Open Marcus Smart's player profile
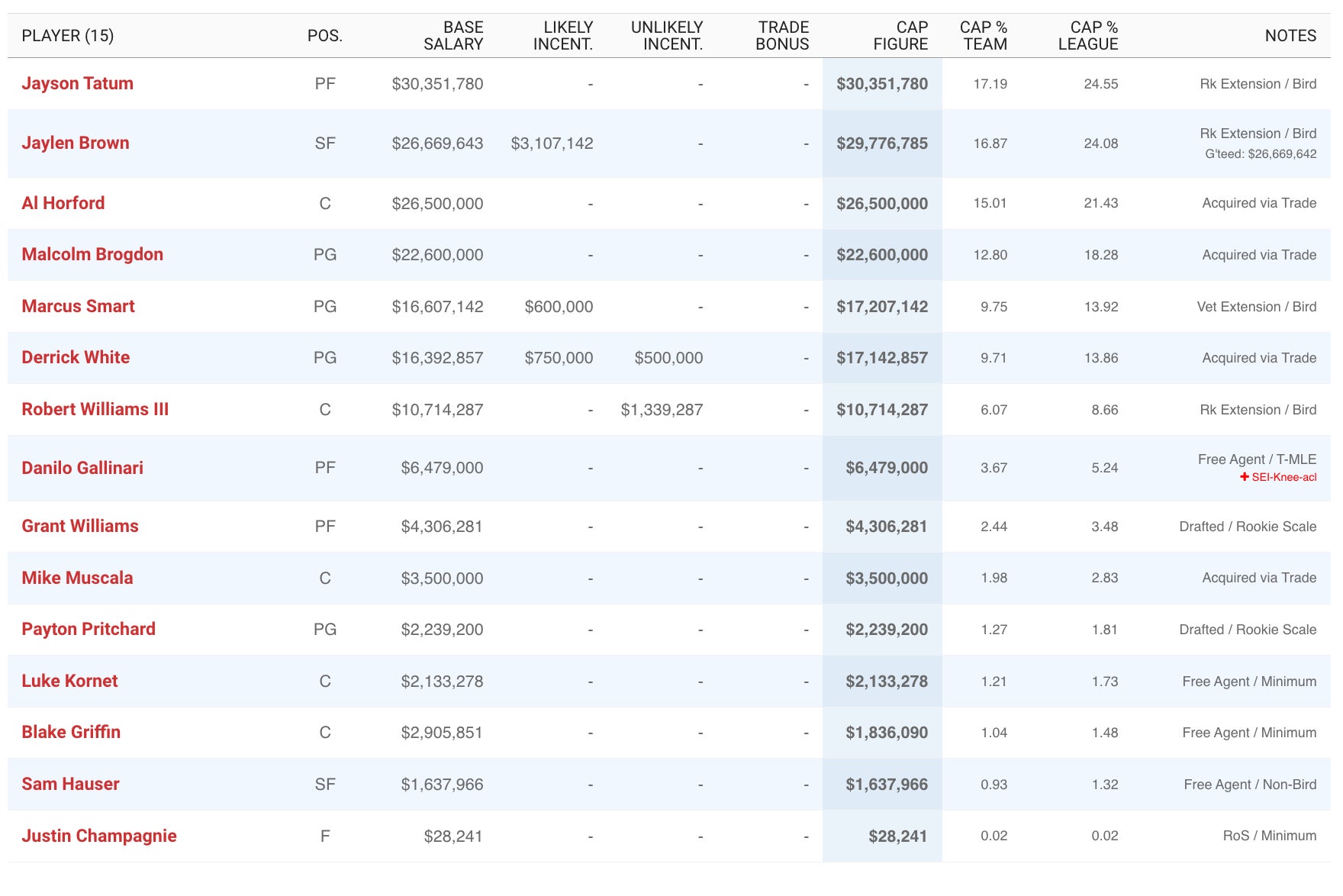Screen dimensions: 1343x896 (78, 307)
